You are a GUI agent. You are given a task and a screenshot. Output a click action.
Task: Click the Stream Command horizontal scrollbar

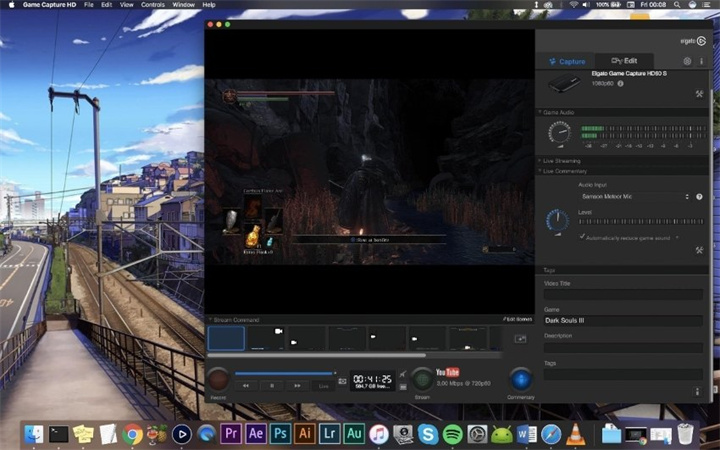317,355
